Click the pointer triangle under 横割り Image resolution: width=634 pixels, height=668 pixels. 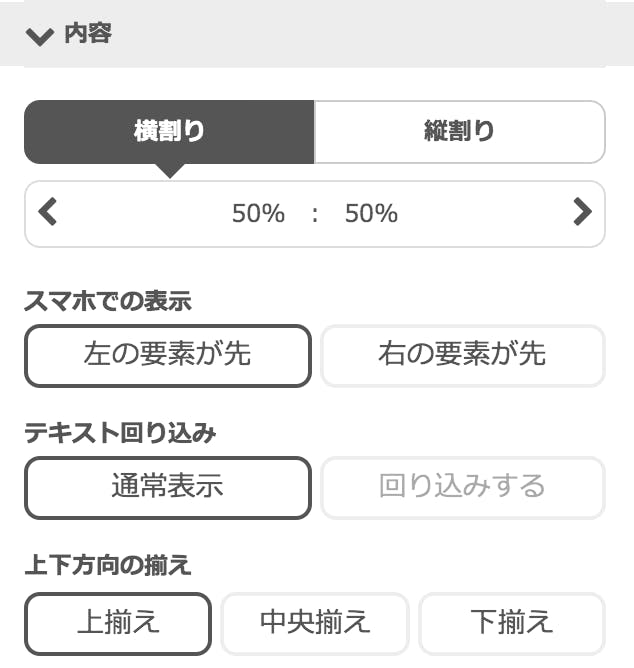(170, 171)
